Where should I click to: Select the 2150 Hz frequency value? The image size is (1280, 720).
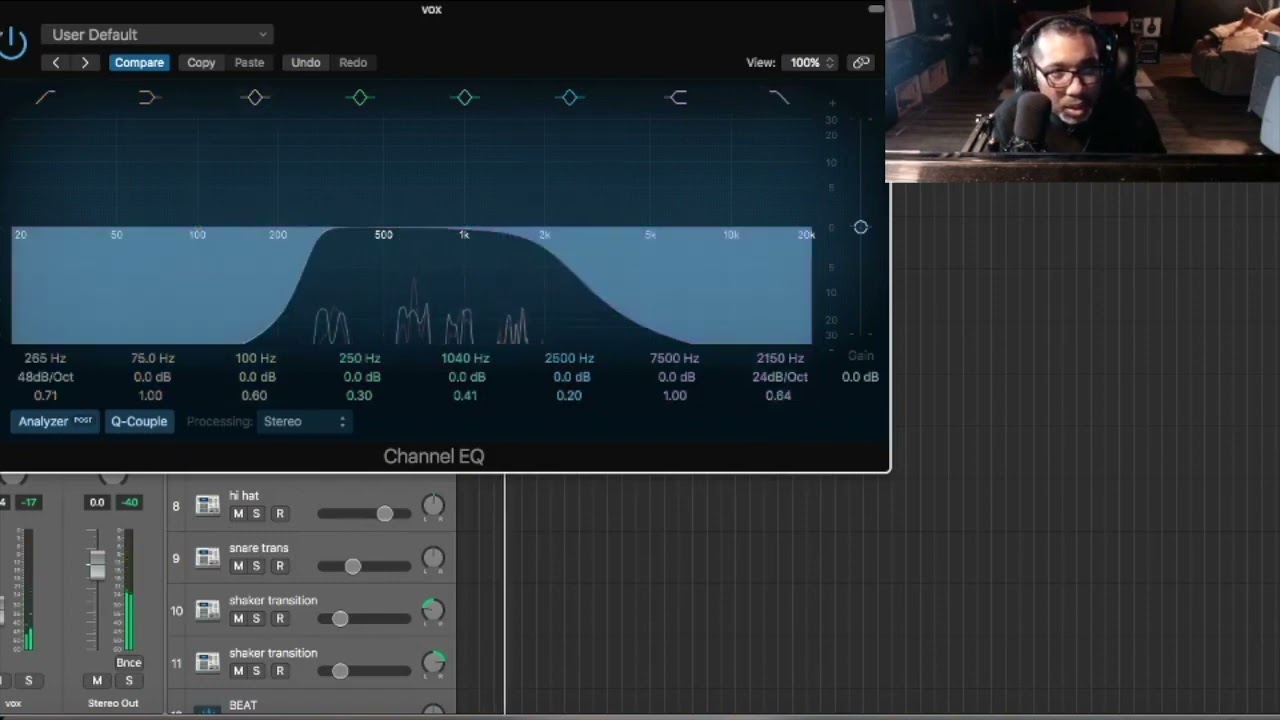point(780,358)
